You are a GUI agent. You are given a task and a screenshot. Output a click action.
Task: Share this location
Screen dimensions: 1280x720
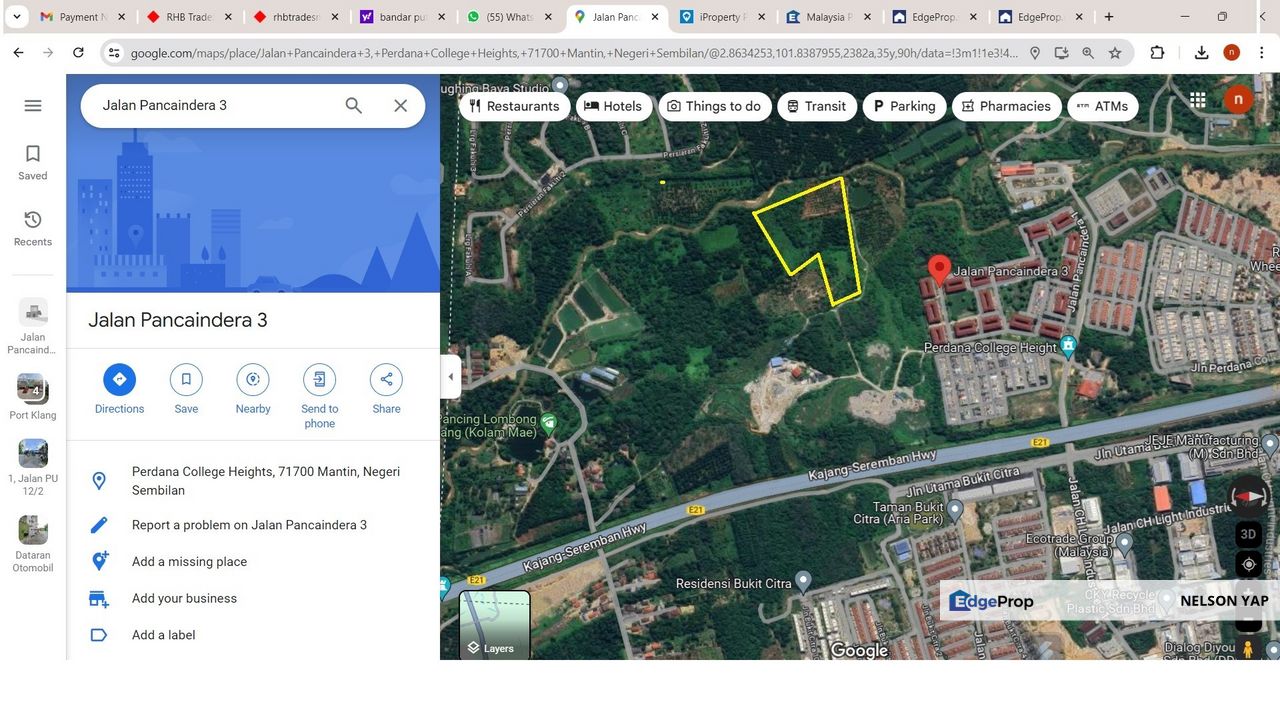tap(386, 389)
